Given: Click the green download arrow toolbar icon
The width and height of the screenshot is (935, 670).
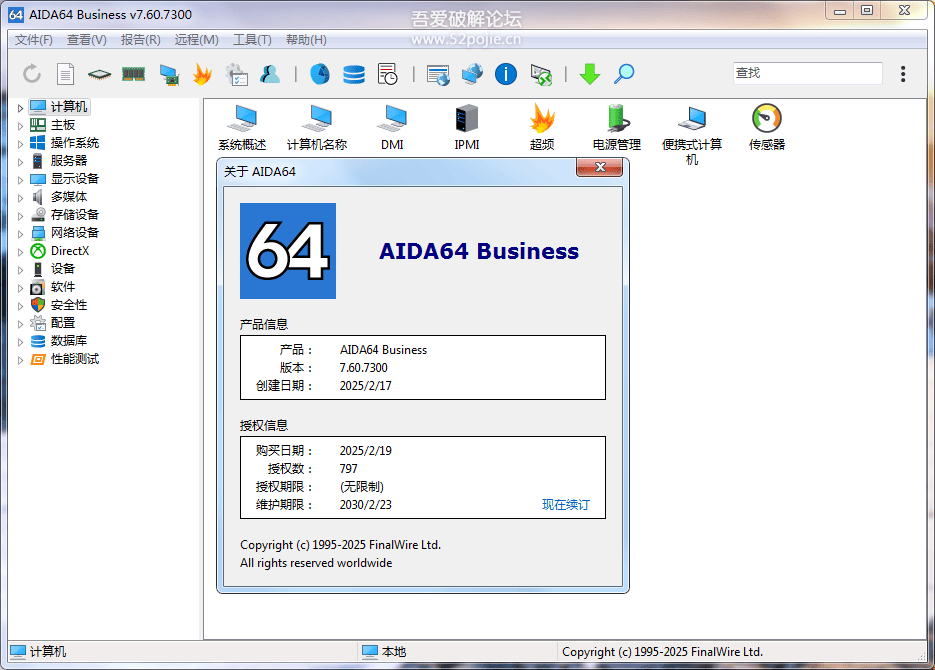Looking at the screenshot, I should pyautogui.click(x=590, y=74).
